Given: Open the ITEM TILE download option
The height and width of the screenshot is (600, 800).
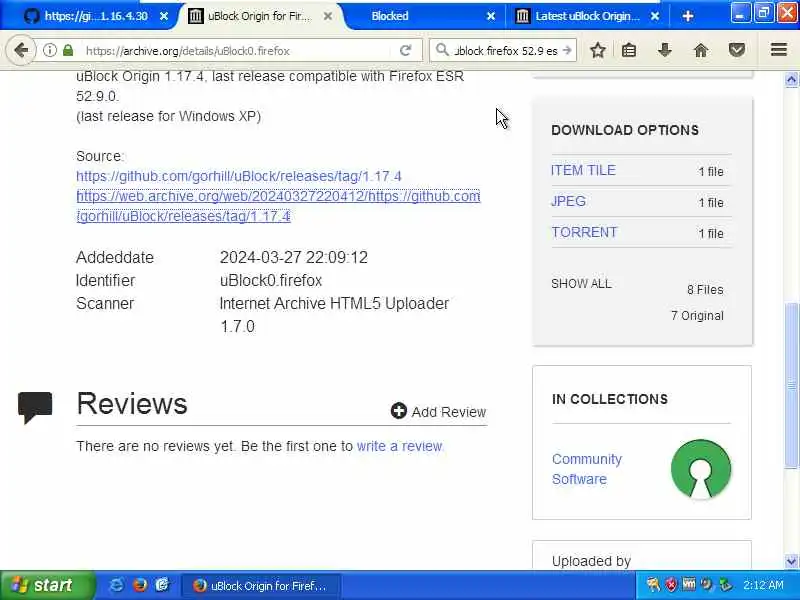Looking at the screenshot, I should point(583,170).
